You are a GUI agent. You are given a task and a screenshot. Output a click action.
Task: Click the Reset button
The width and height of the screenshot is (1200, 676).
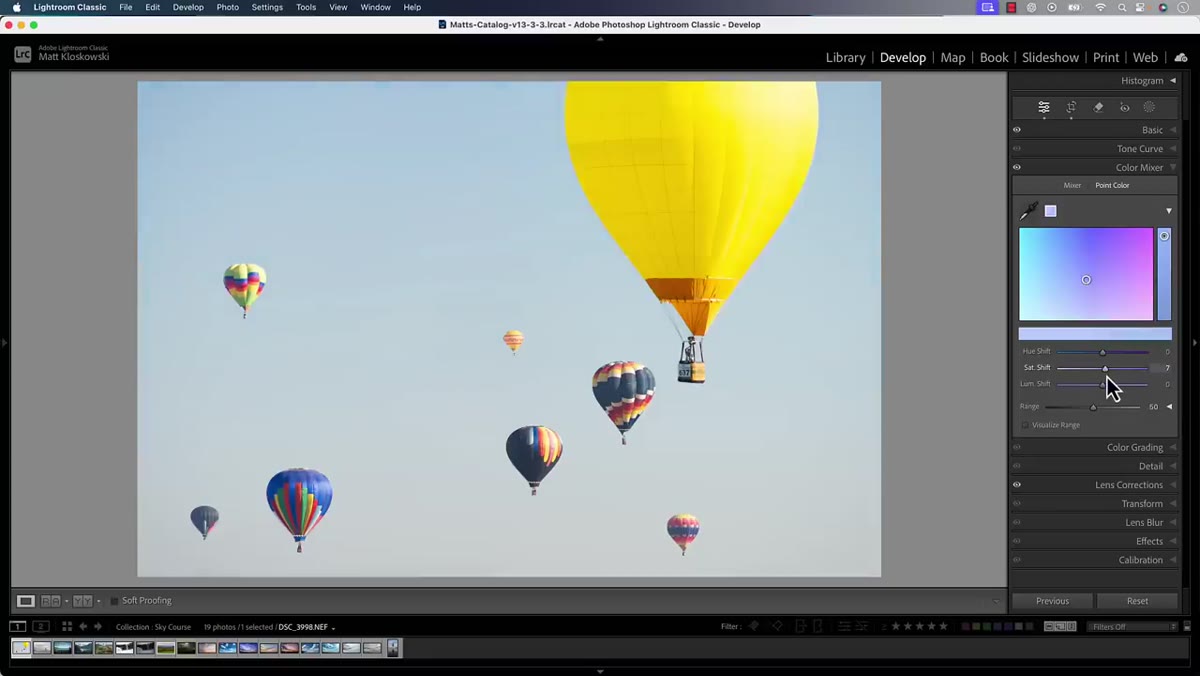(x=1137, y=601)
